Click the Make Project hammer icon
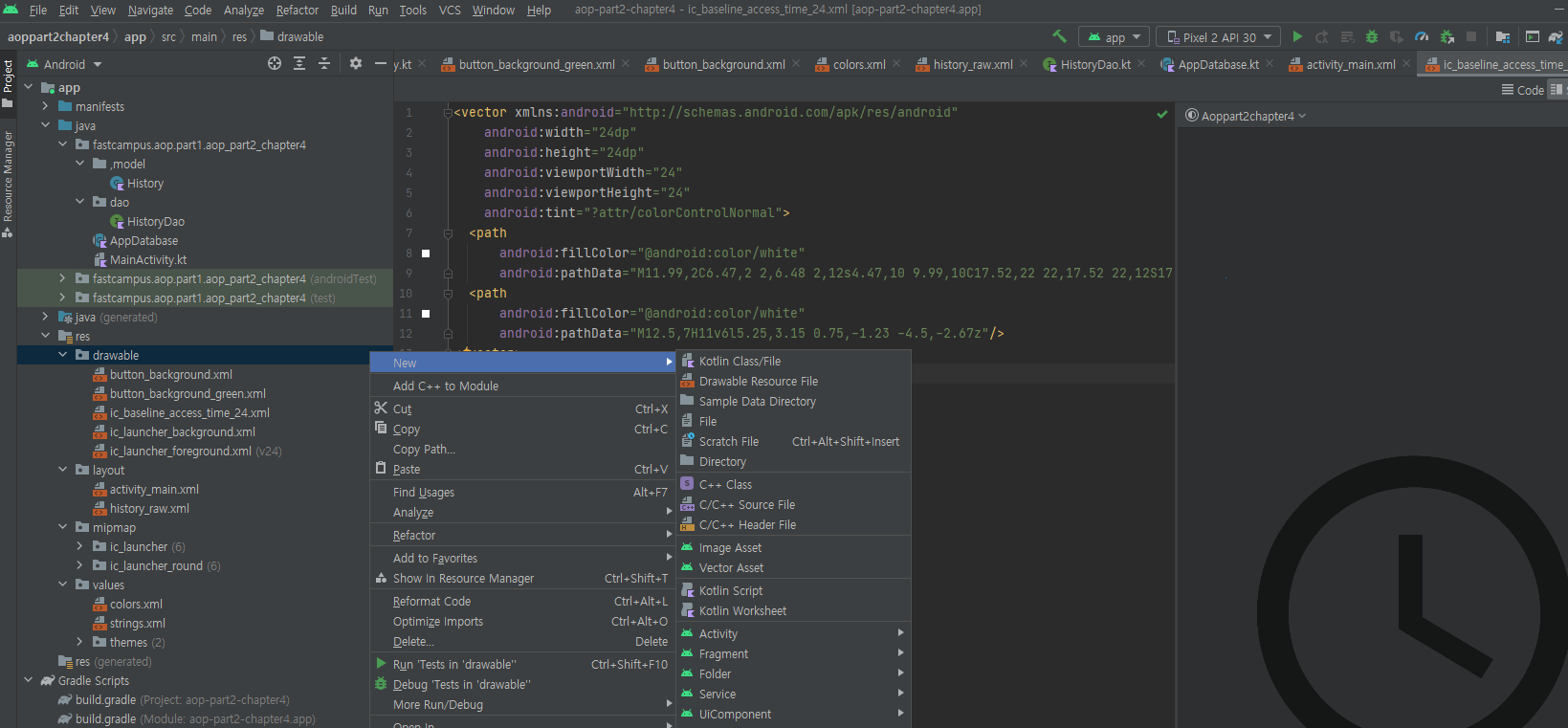The height and width of the screenshot is (728, 1568). (1059, 36)
